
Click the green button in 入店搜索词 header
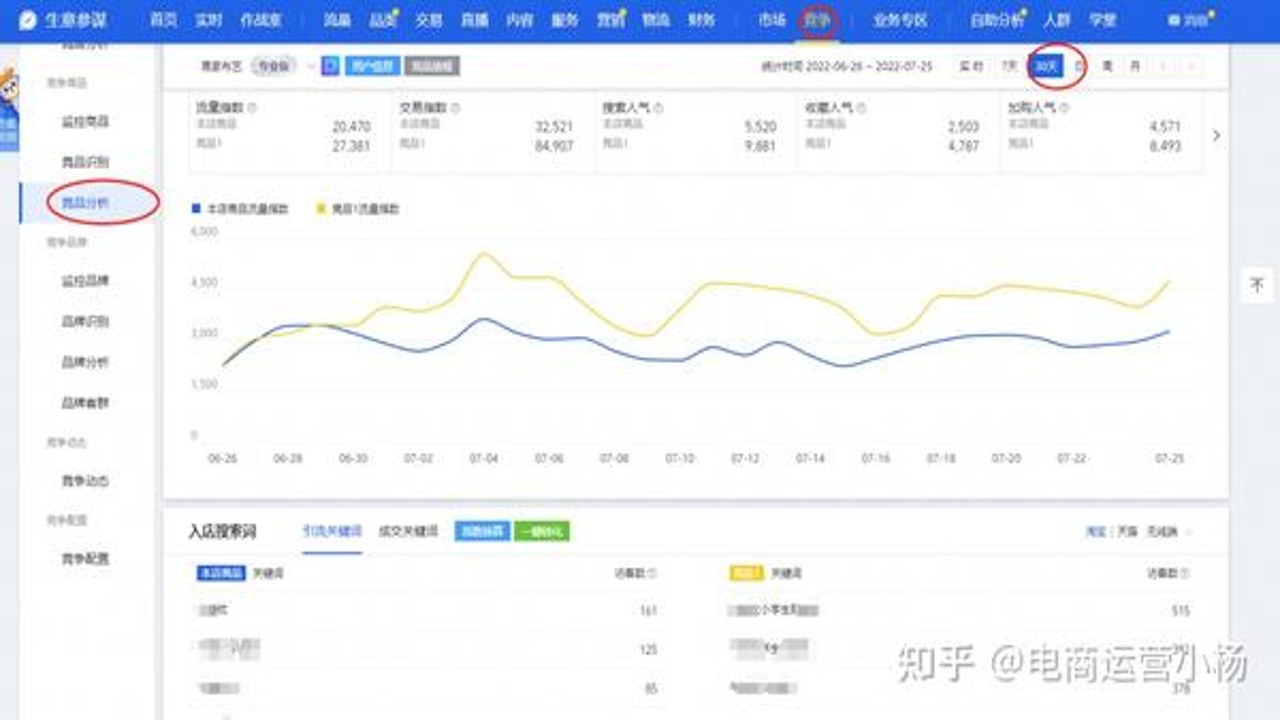pos(542,532)
